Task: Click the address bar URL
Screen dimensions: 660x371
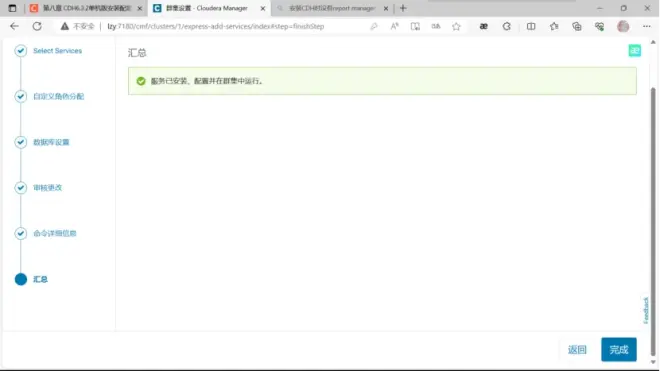Action: [x=216, y=27]
